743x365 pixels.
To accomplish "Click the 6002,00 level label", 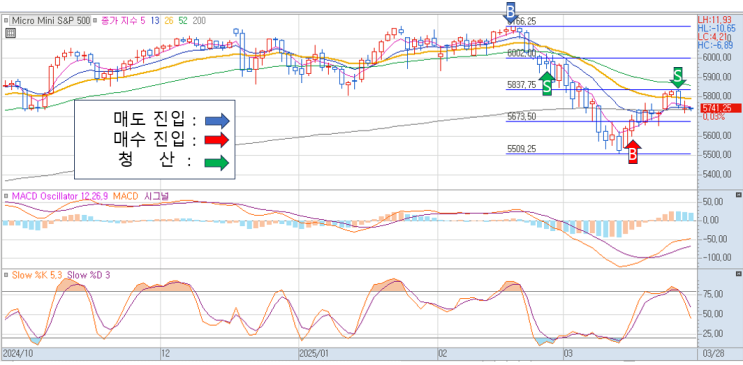I will (521, 52).
